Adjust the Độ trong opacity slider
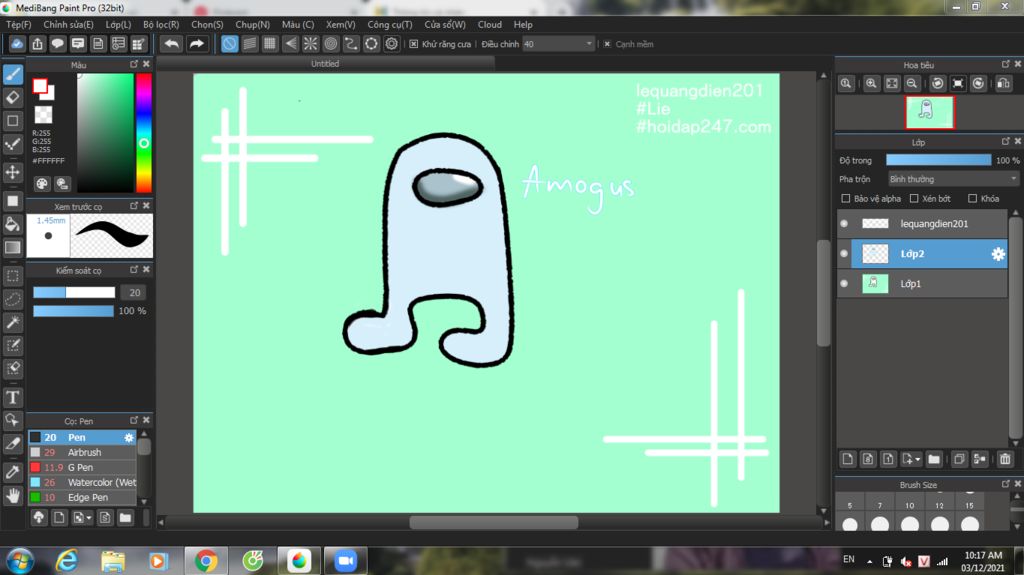The height and width of the screenshot is (575, 1024). point(938,160)
